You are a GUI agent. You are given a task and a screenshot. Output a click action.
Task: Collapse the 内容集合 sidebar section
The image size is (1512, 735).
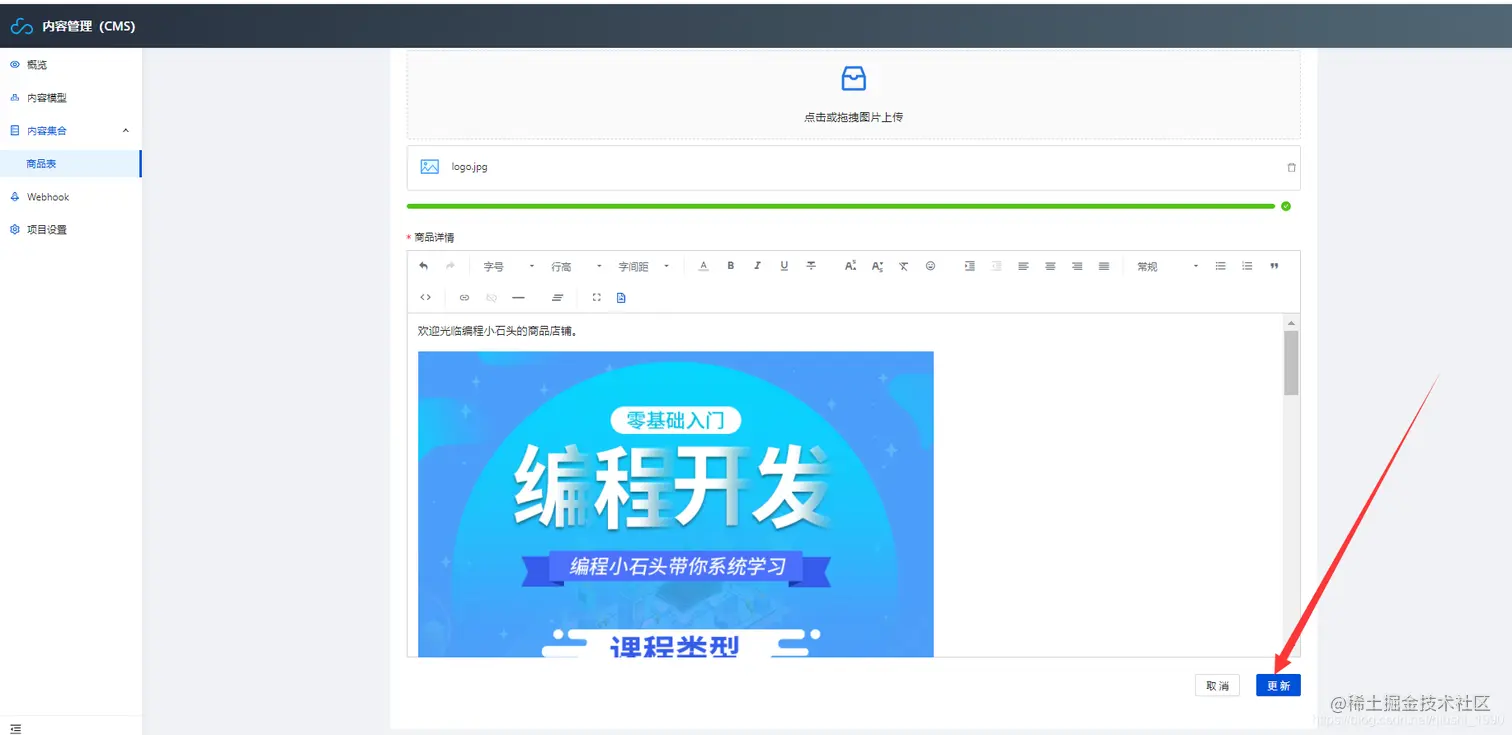point(70,130)
